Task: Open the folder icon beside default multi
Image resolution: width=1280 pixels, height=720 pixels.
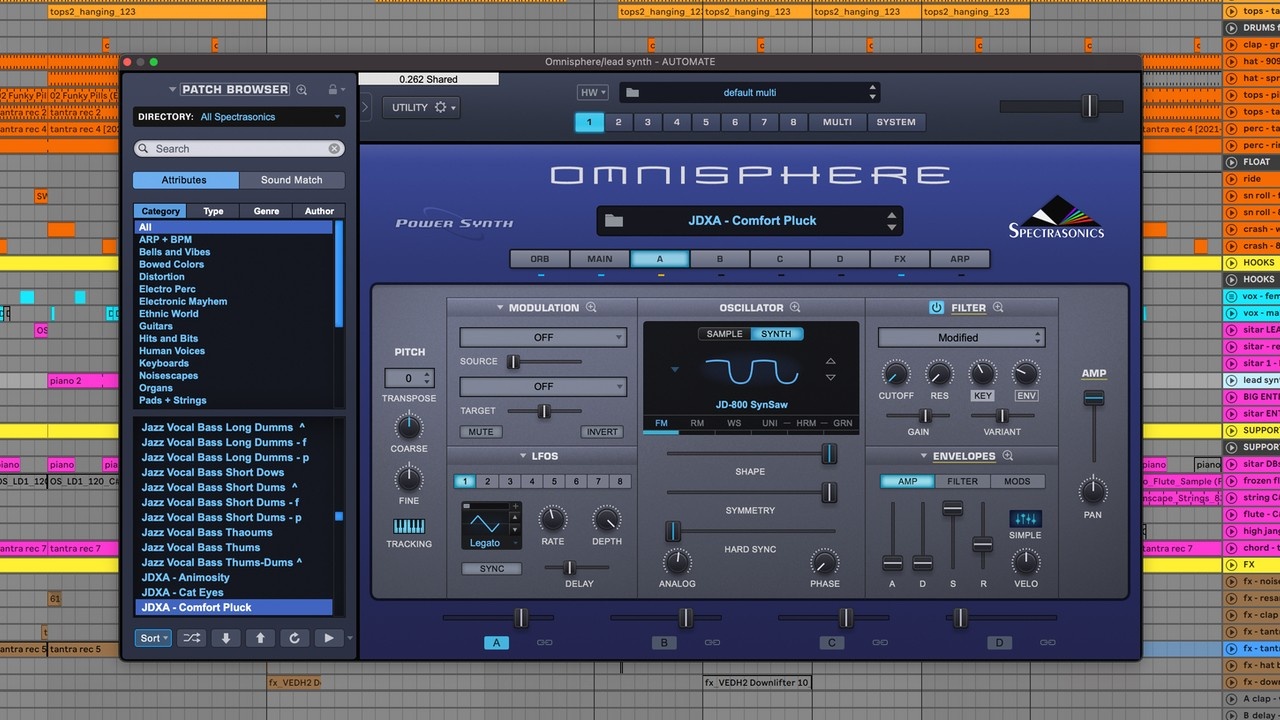Action: (631, 93)
